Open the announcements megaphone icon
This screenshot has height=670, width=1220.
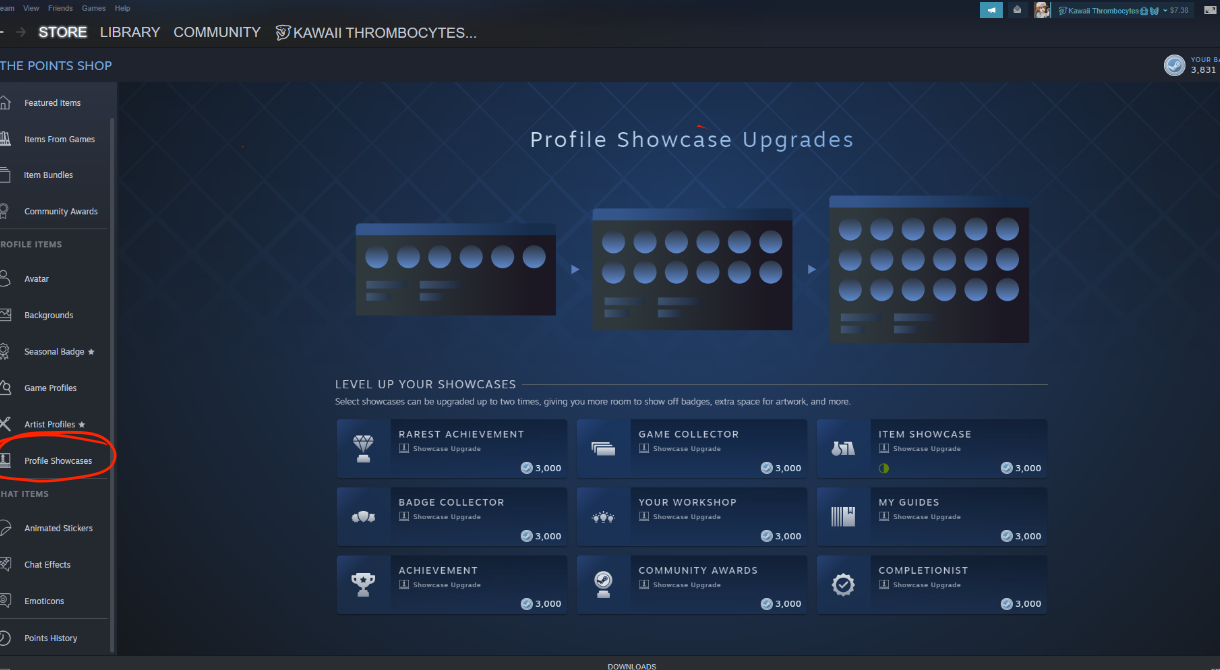coord(991,10)
